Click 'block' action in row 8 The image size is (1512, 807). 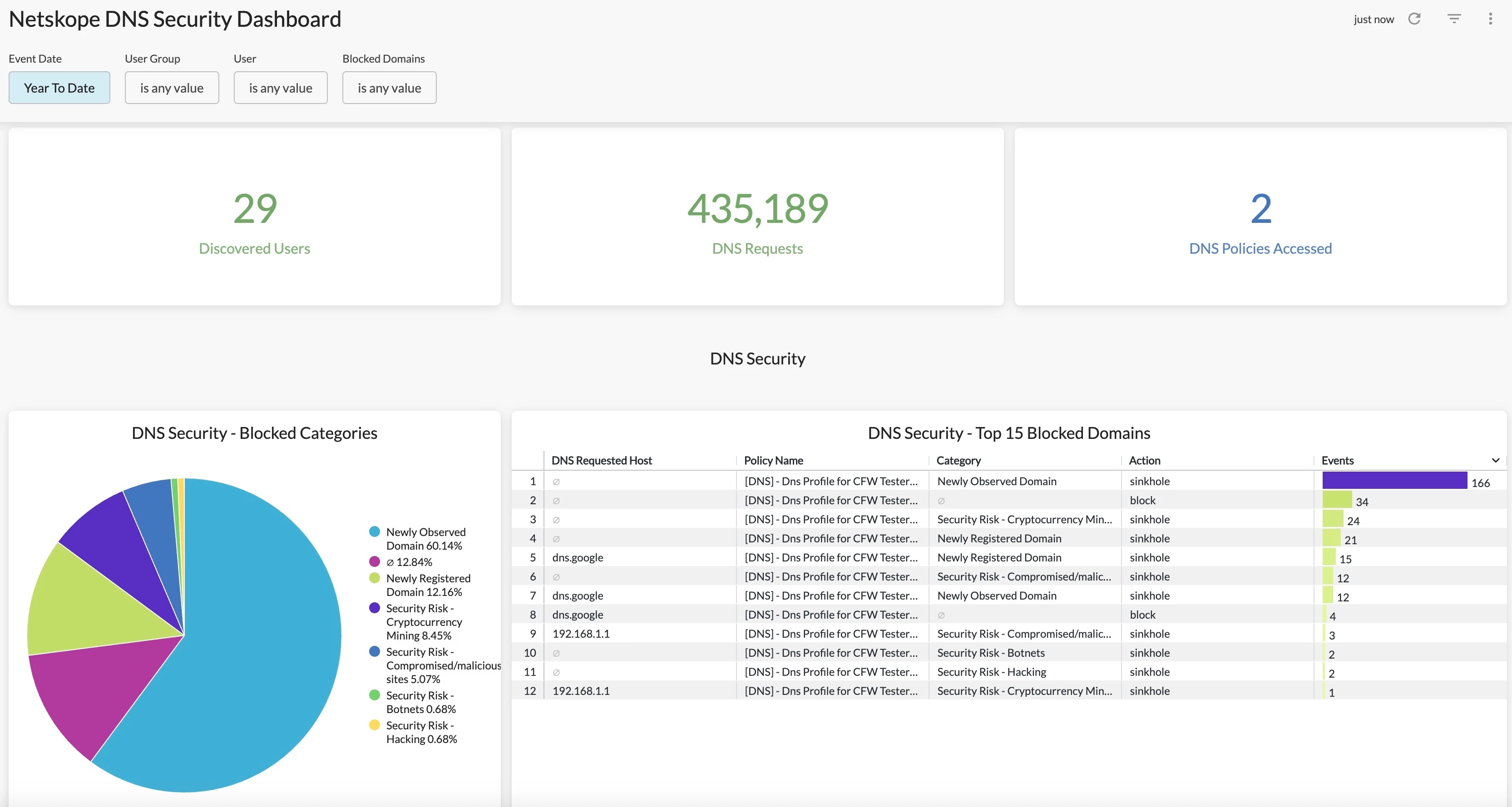[1142, 615]
